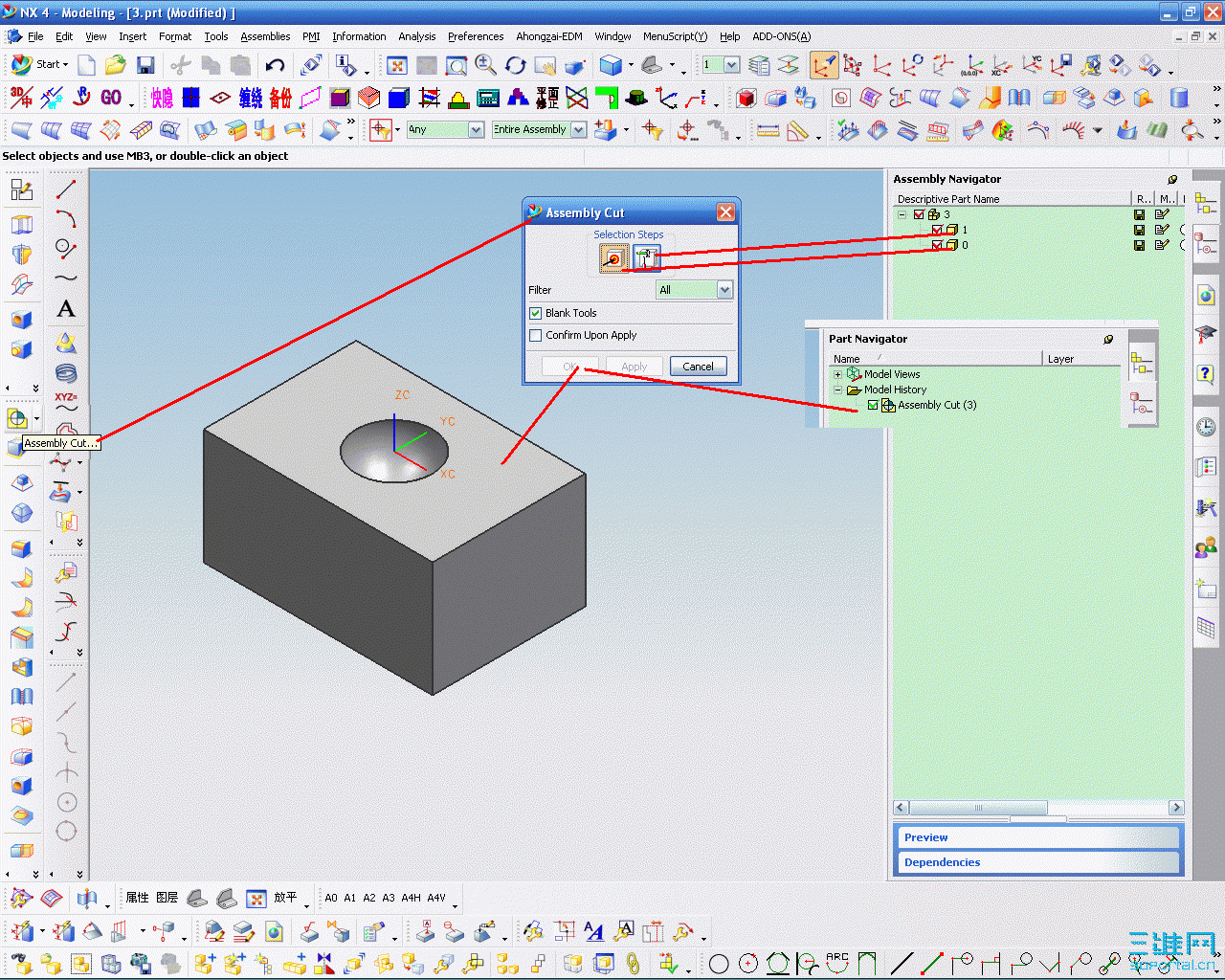
Task: Click the Layer column header
Action: [1081, 359]
